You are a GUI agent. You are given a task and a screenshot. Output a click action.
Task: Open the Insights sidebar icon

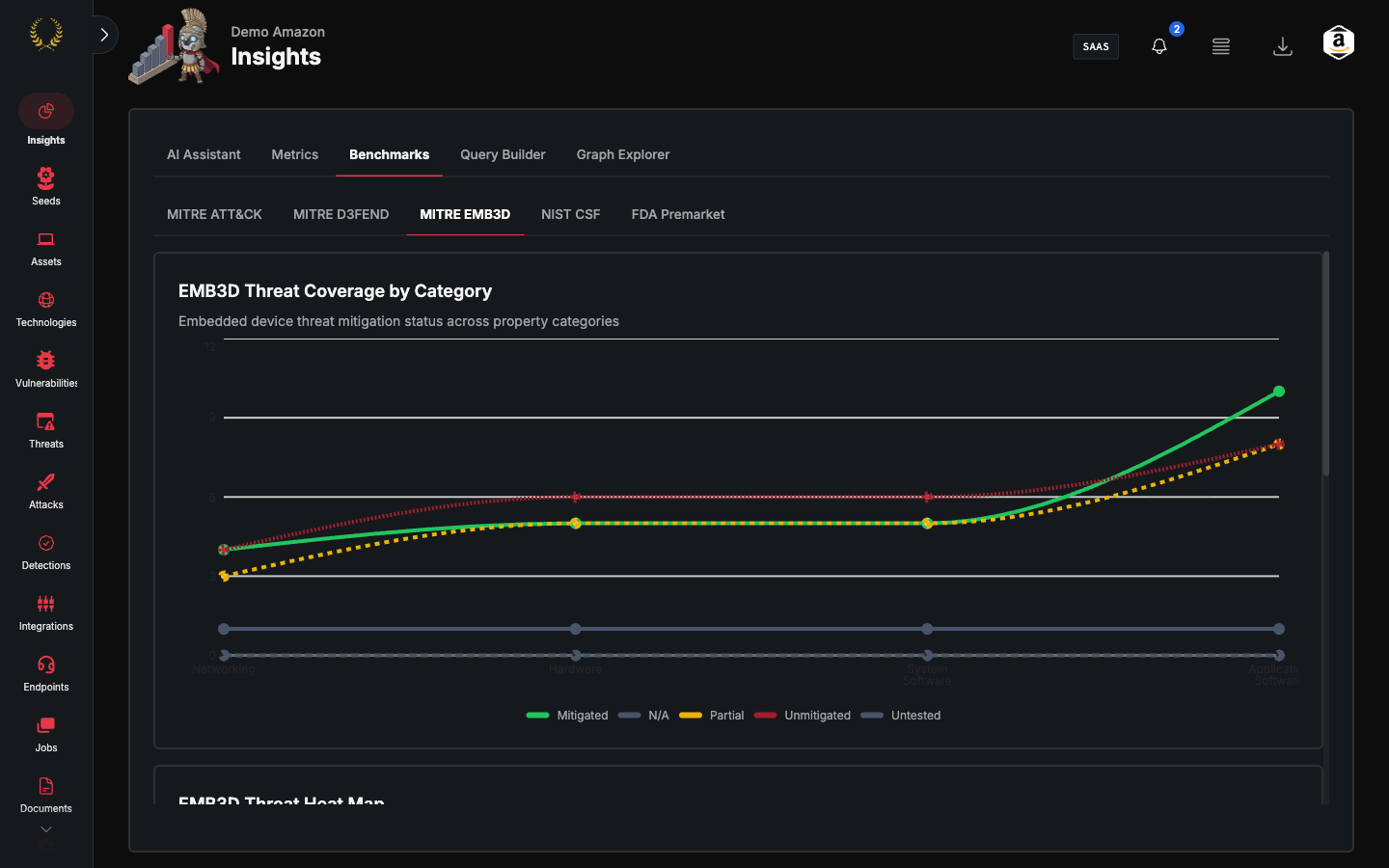pos(45,112)
